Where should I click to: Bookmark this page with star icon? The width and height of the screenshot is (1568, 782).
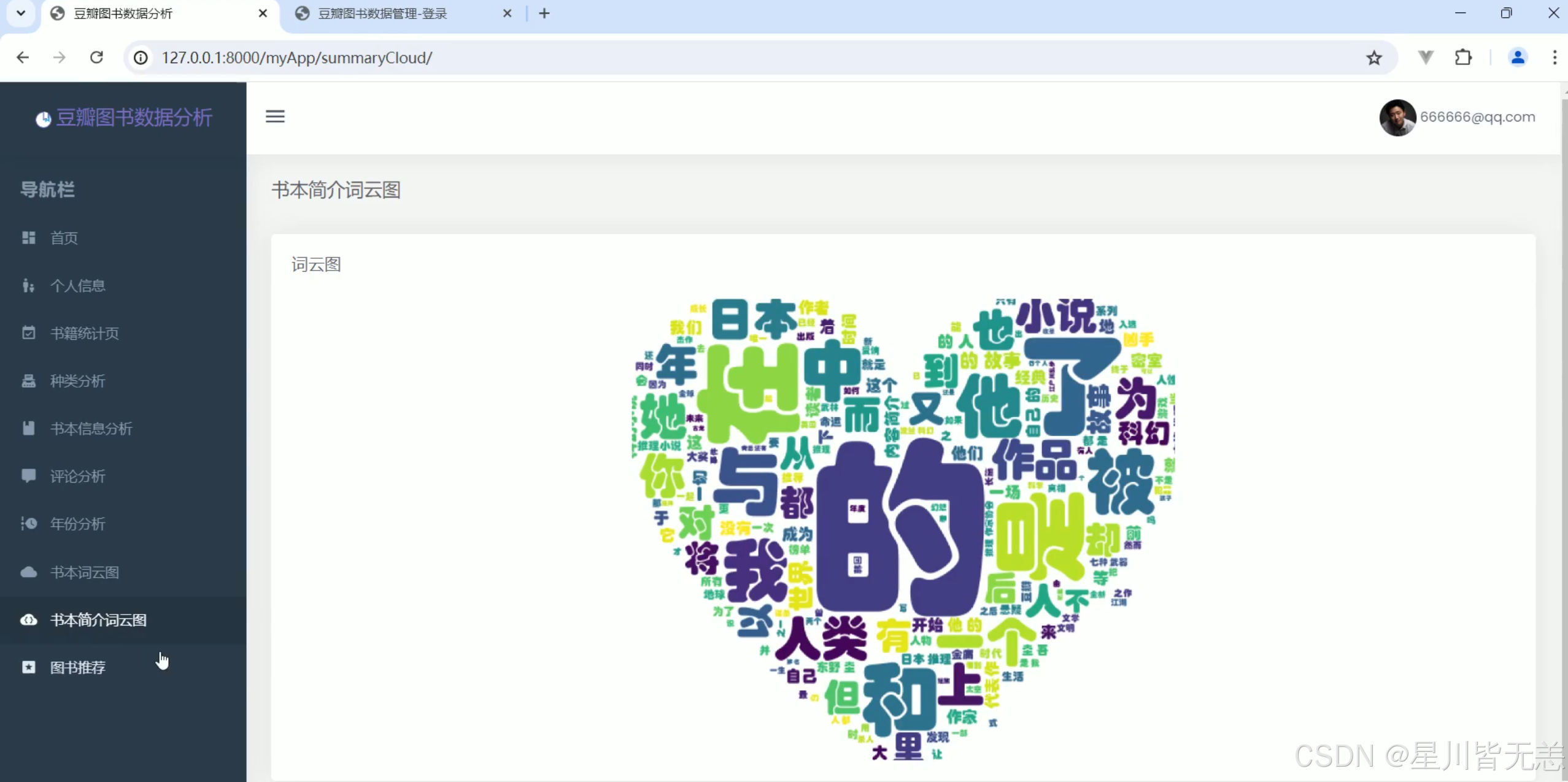pyautogui.click(x=1373, y=58)
